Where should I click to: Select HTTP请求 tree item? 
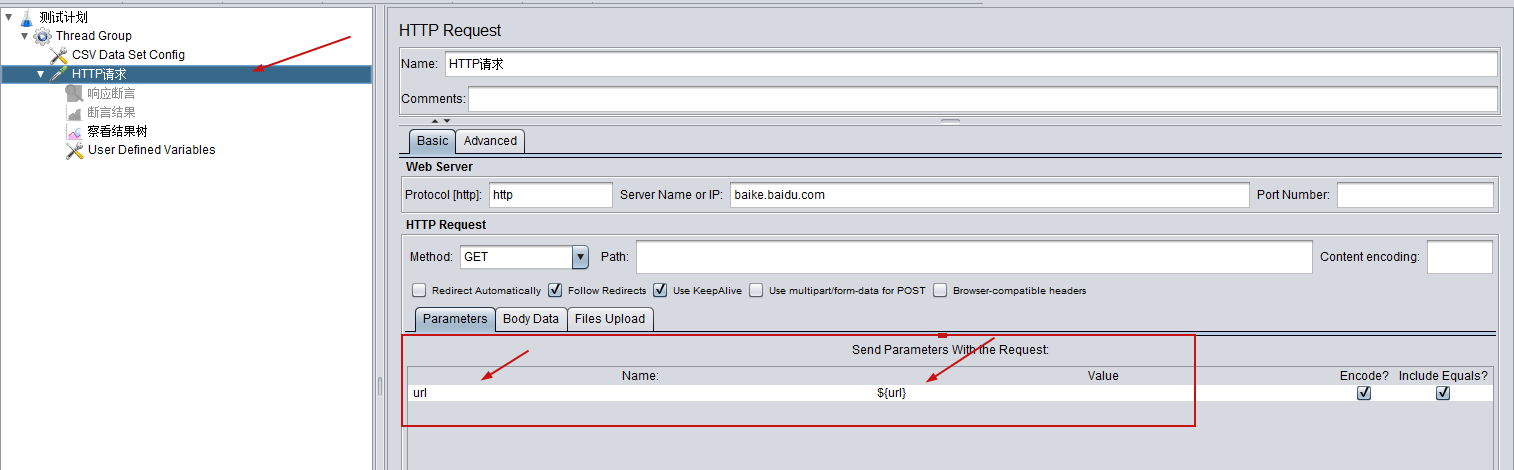pos(99,74)
